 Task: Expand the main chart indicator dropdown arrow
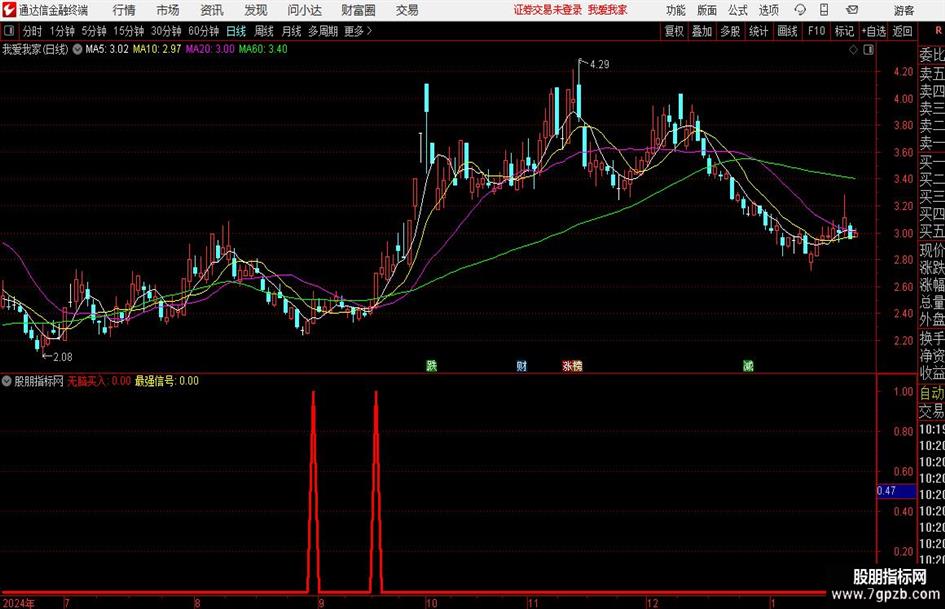tap(78, 49)
